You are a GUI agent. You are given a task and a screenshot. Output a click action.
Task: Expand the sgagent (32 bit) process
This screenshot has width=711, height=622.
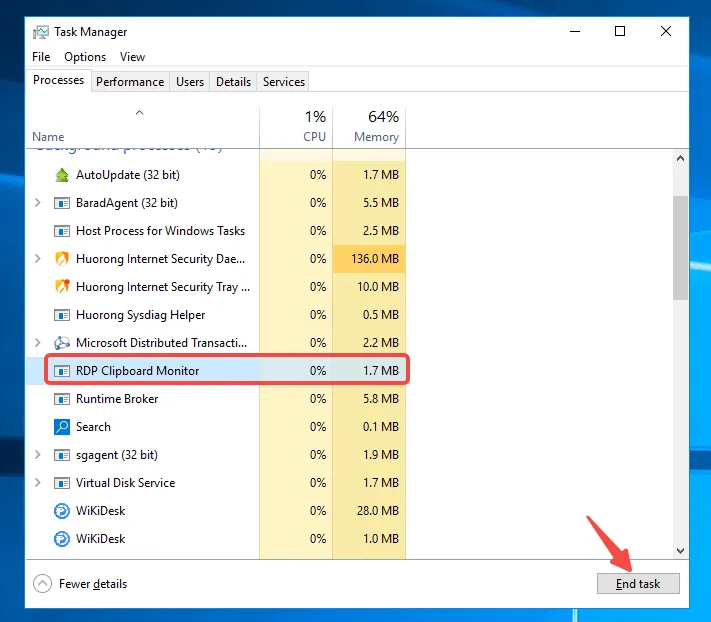click(38, 455)
